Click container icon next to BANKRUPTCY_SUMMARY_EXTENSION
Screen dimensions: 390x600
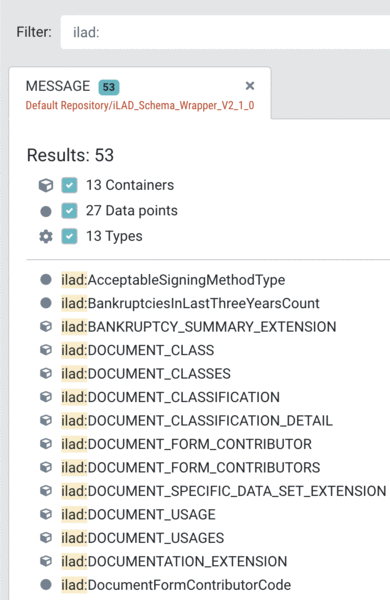[46, 326]
